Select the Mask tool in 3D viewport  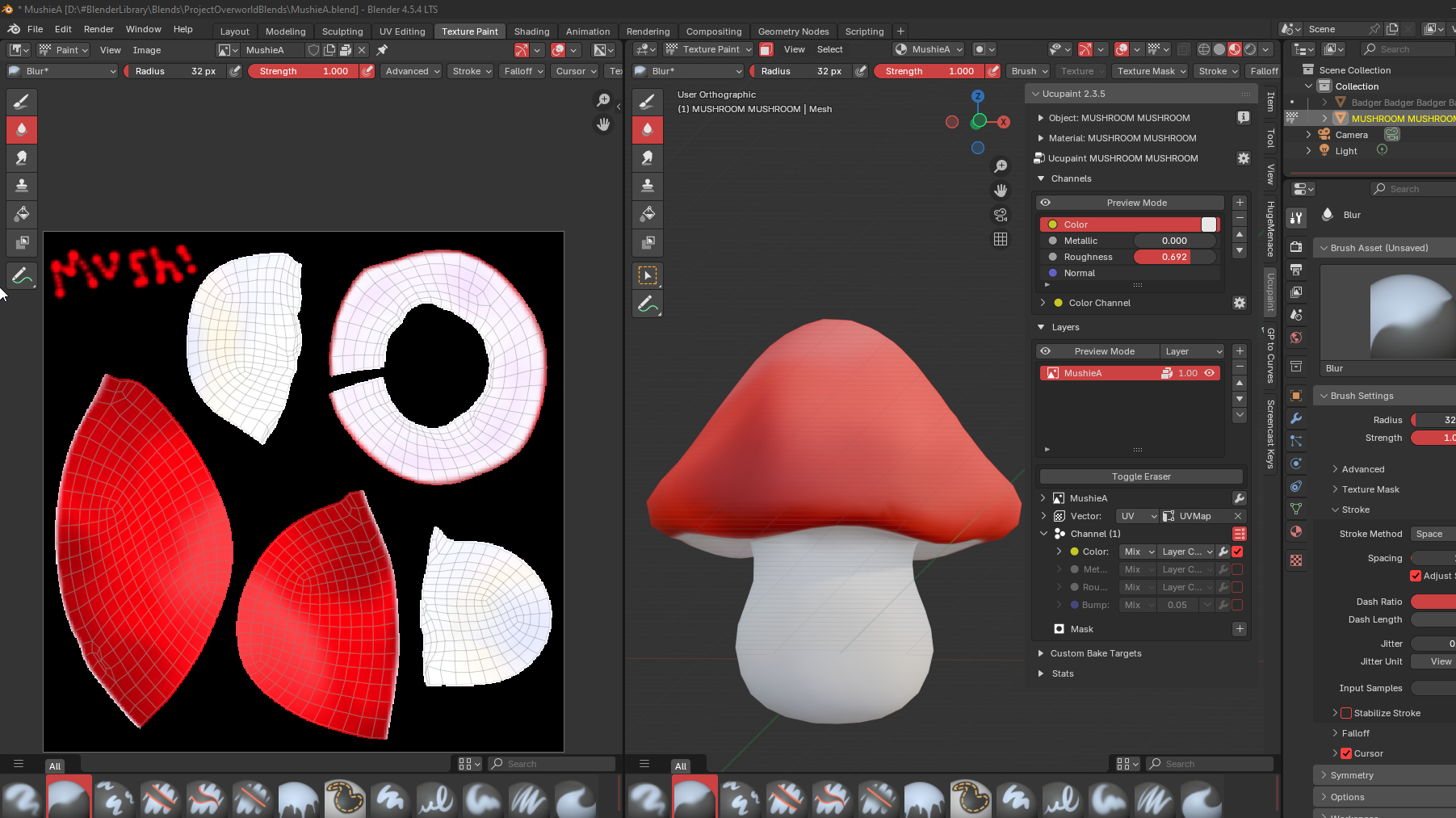647,242
